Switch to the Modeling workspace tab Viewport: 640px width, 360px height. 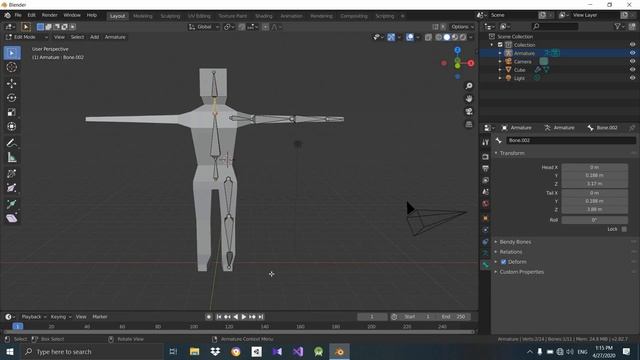[142, 16]
